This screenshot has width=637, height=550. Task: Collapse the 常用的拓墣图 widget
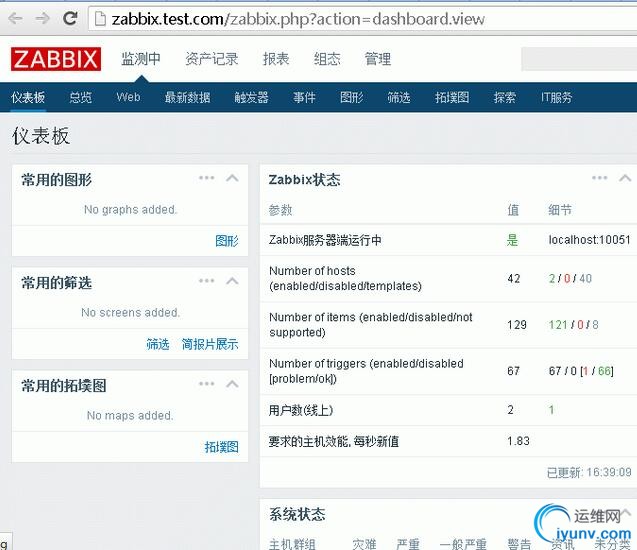(232, 384)
